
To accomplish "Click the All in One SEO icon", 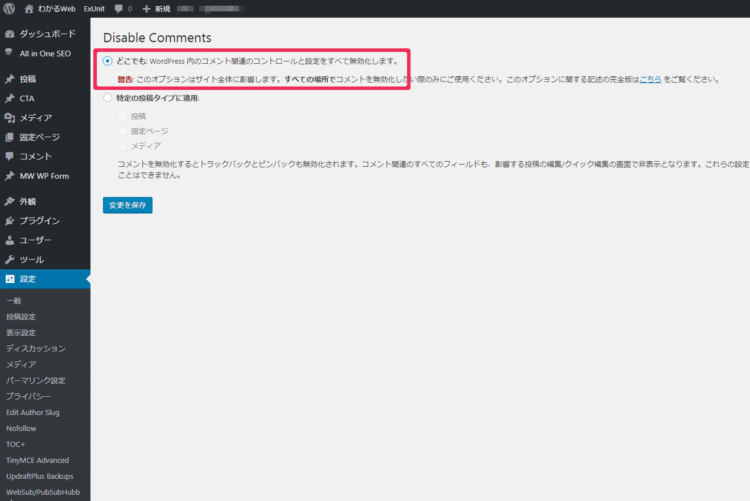I will [x=9, y=53].
